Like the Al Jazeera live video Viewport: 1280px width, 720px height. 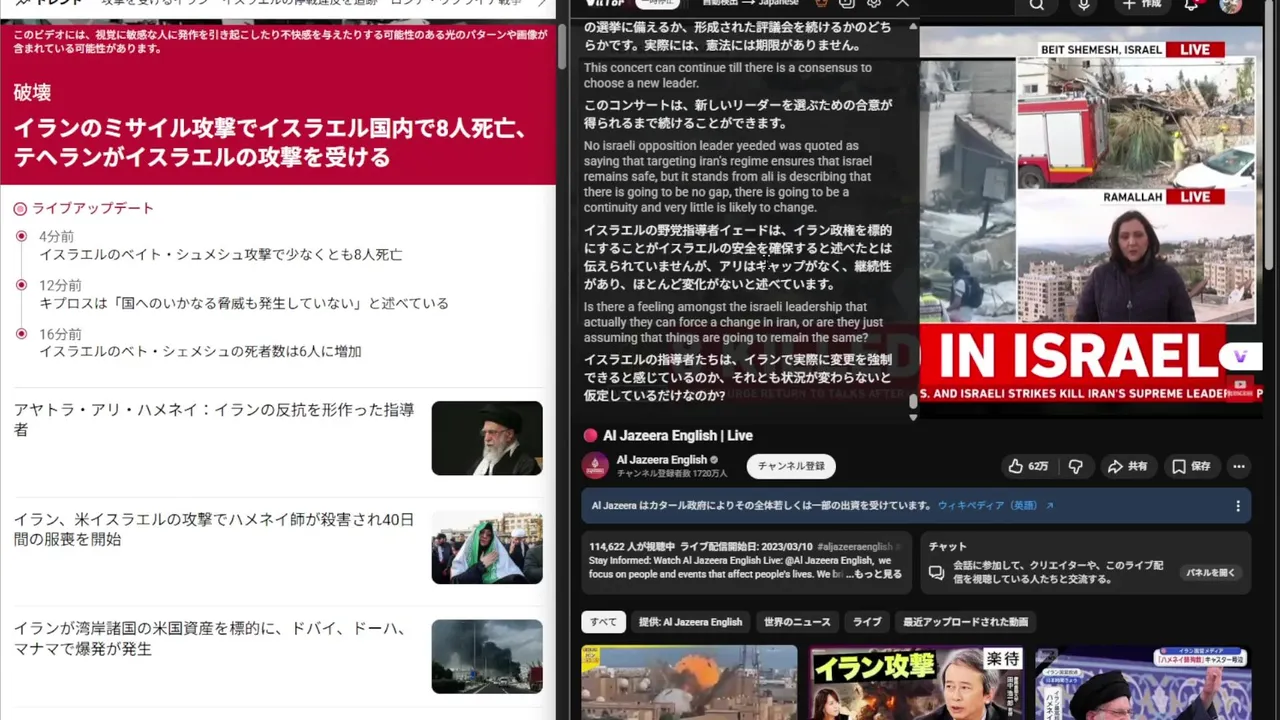[1028, 466]
